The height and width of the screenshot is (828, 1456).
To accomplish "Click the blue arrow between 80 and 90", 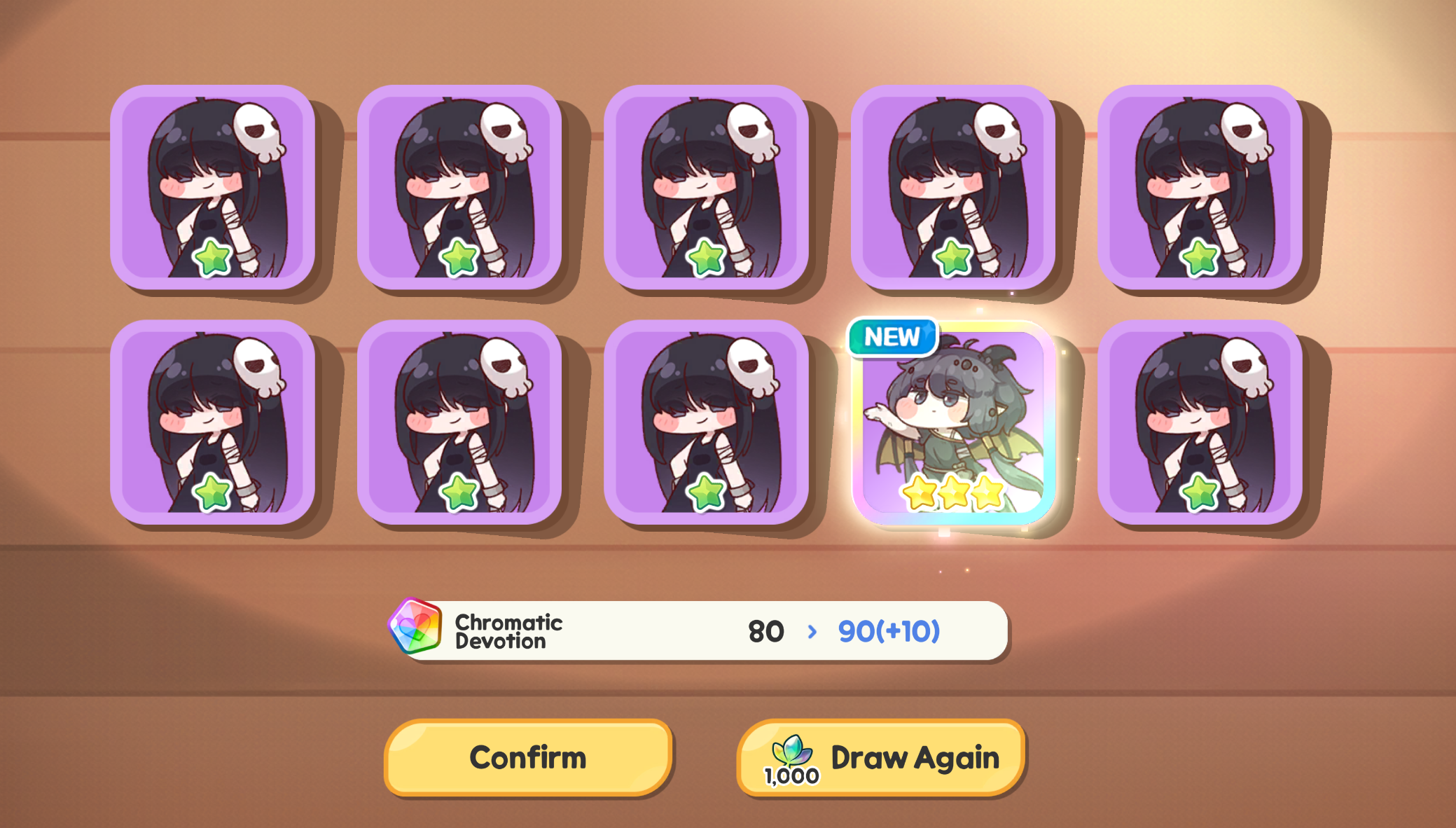I will pos(812,632).
